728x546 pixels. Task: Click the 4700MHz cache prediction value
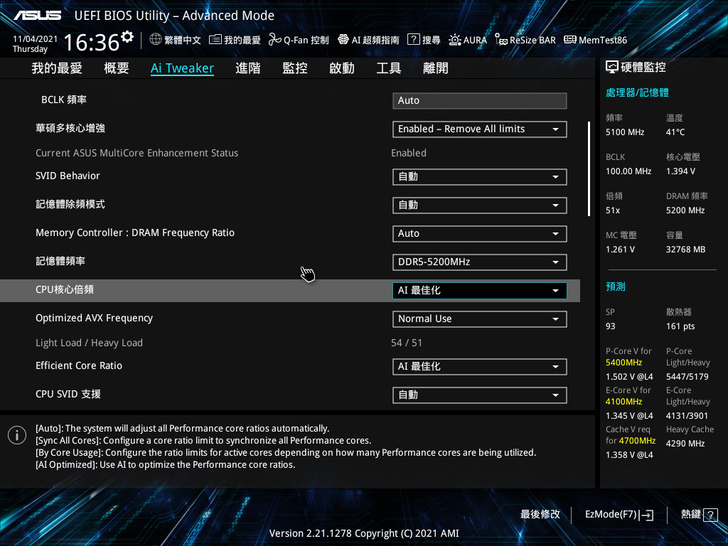click(637, 441)
